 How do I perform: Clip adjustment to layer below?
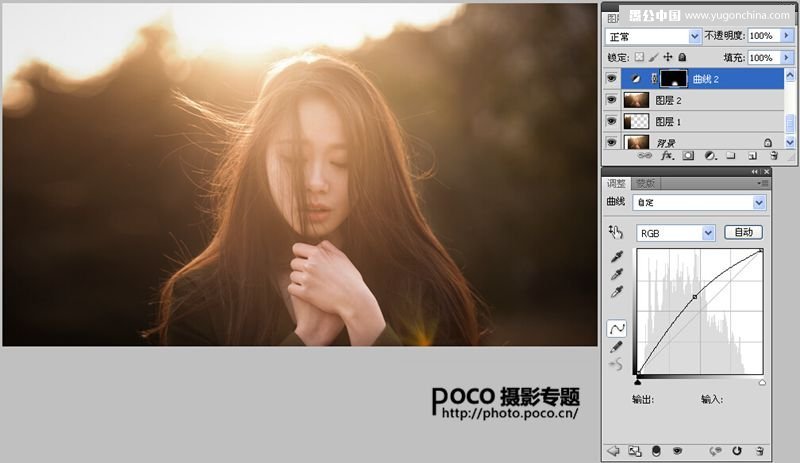656,451
